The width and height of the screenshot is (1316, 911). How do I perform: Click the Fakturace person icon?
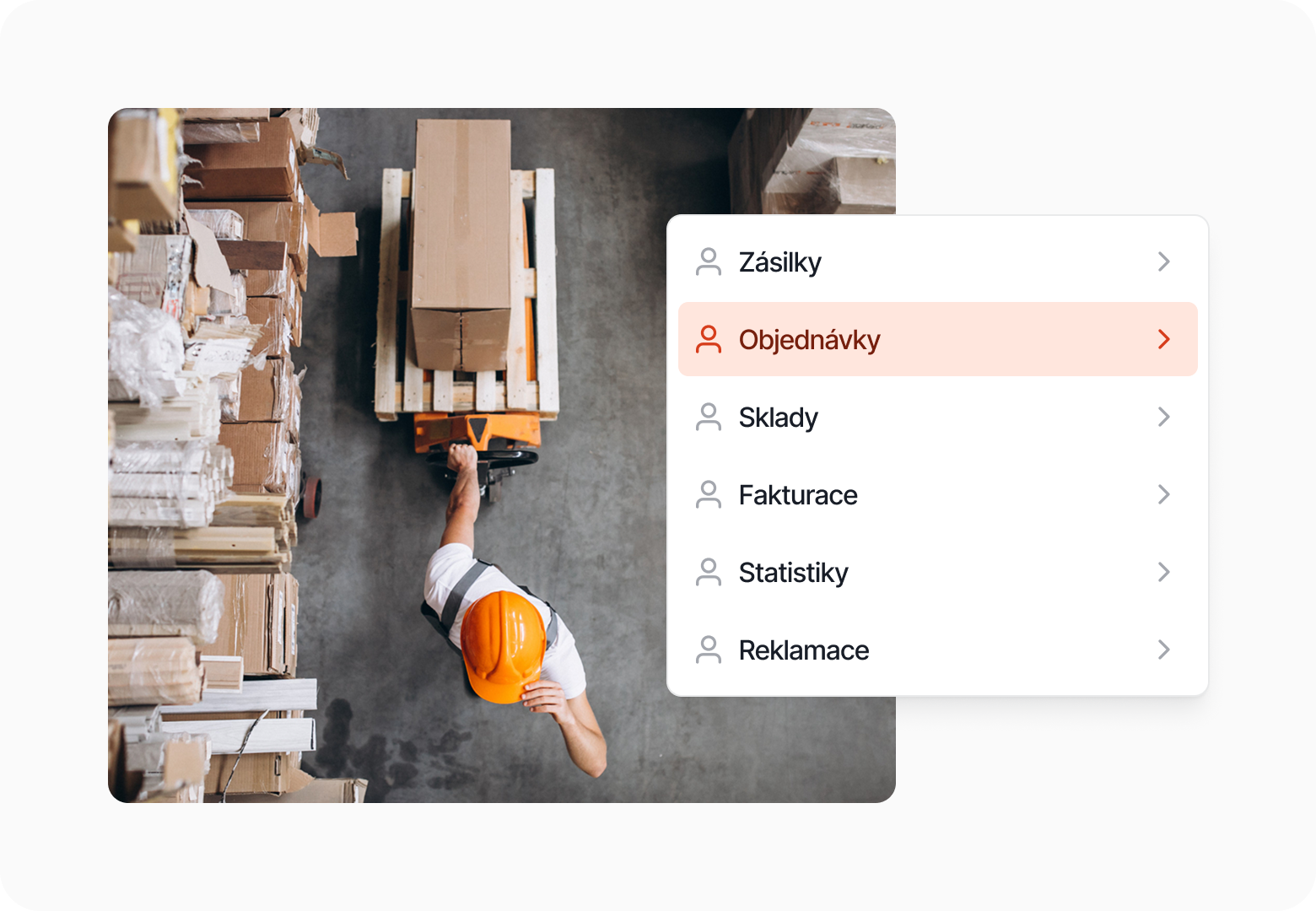(x=709, y=495)
